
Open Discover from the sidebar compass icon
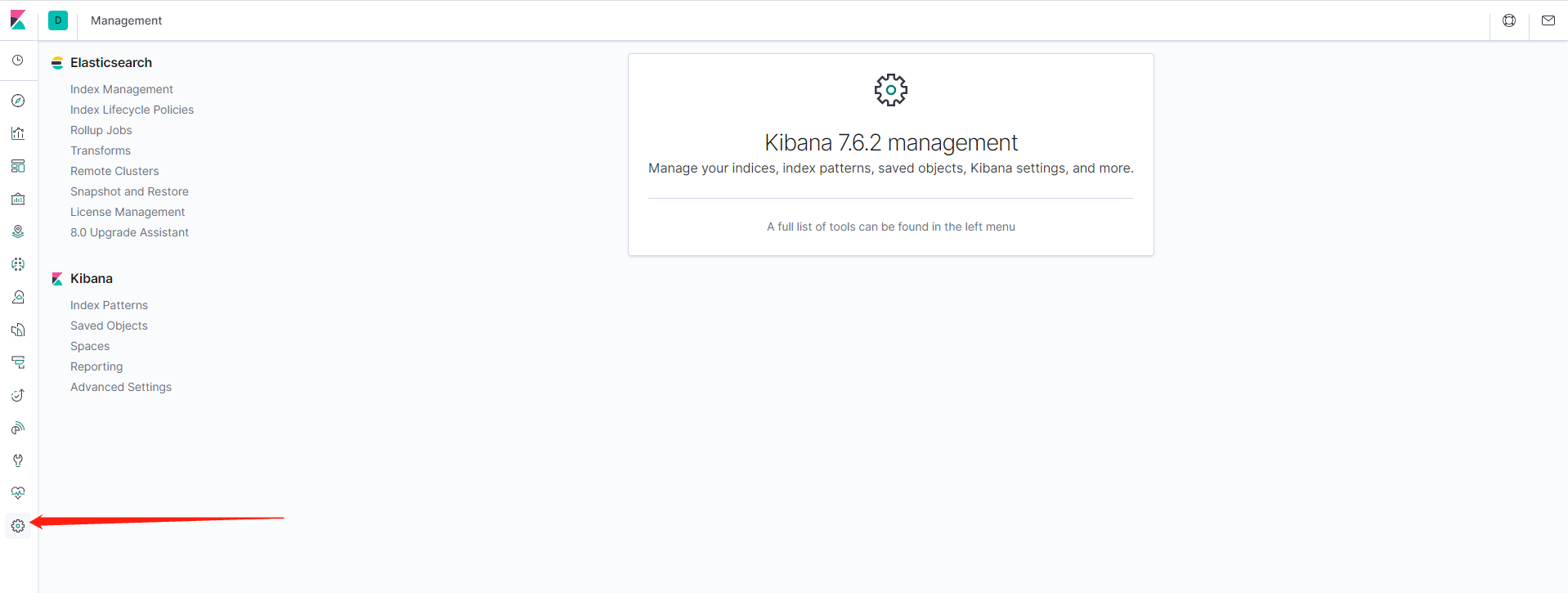18,101
